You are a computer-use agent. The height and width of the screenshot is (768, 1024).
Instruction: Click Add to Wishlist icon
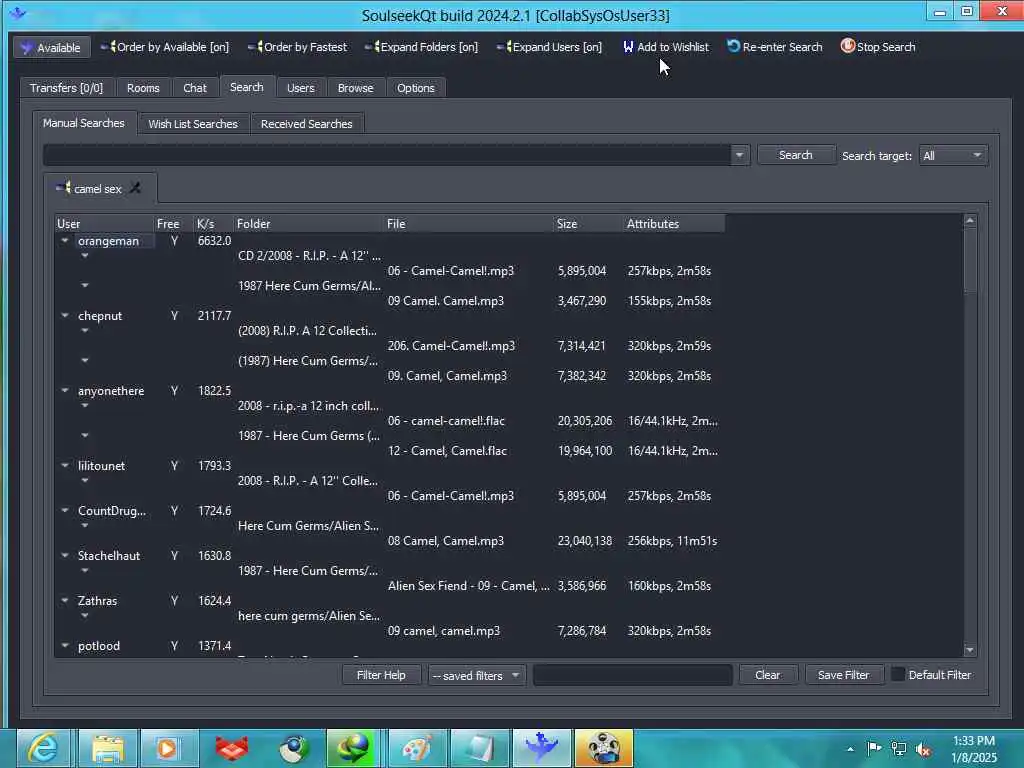[628, 47]
